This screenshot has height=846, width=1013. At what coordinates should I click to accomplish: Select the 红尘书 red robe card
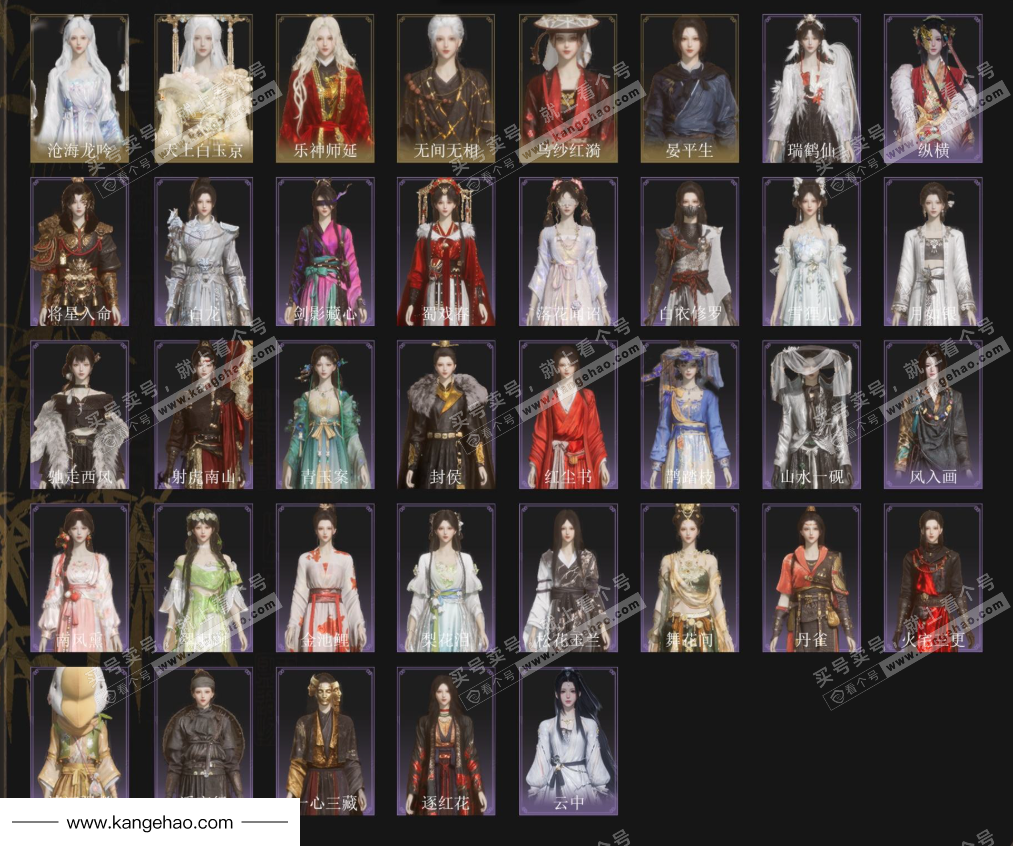(568, 414)
